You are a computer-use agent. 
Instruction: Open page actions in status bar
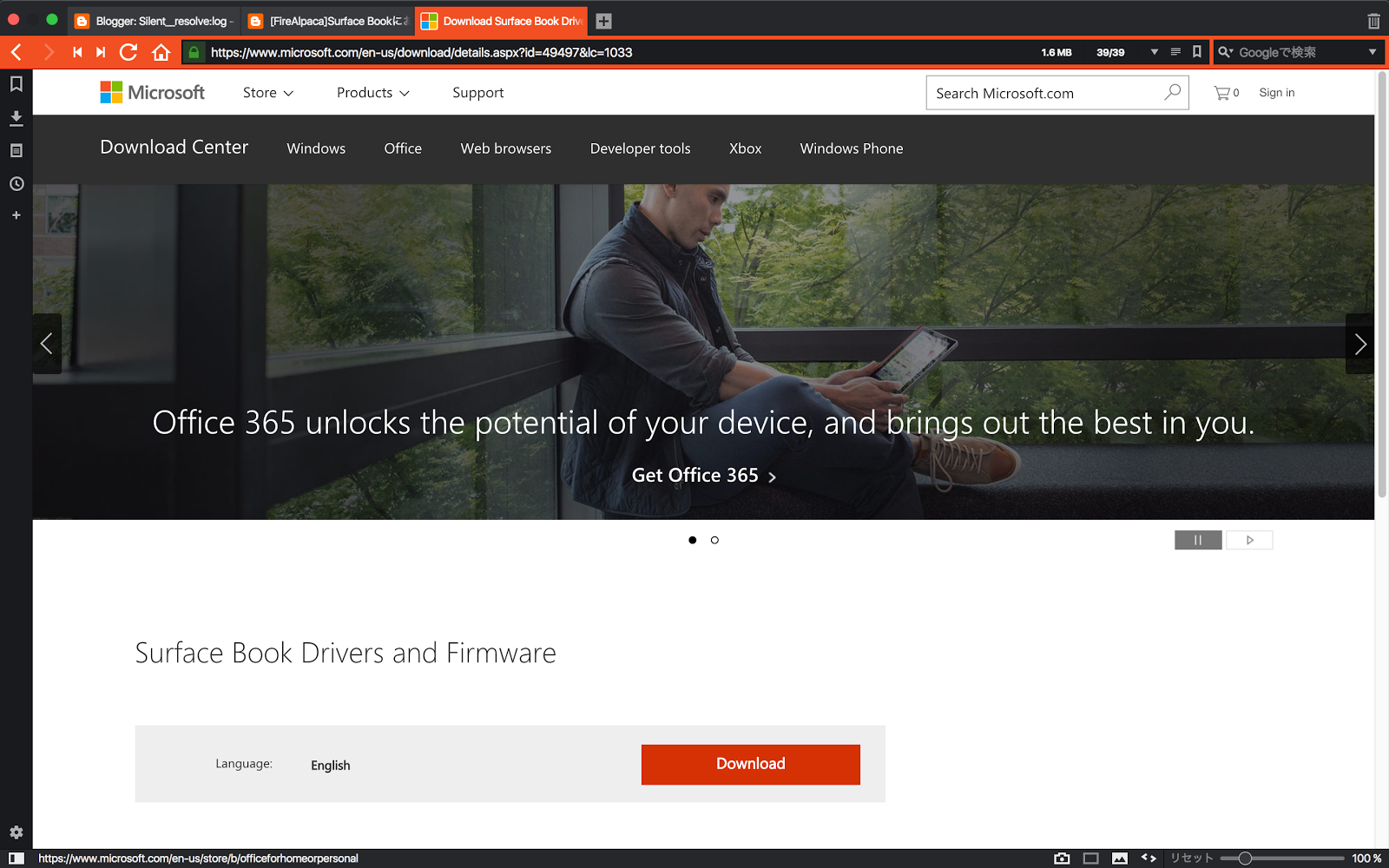click(x=1149, y=858)
